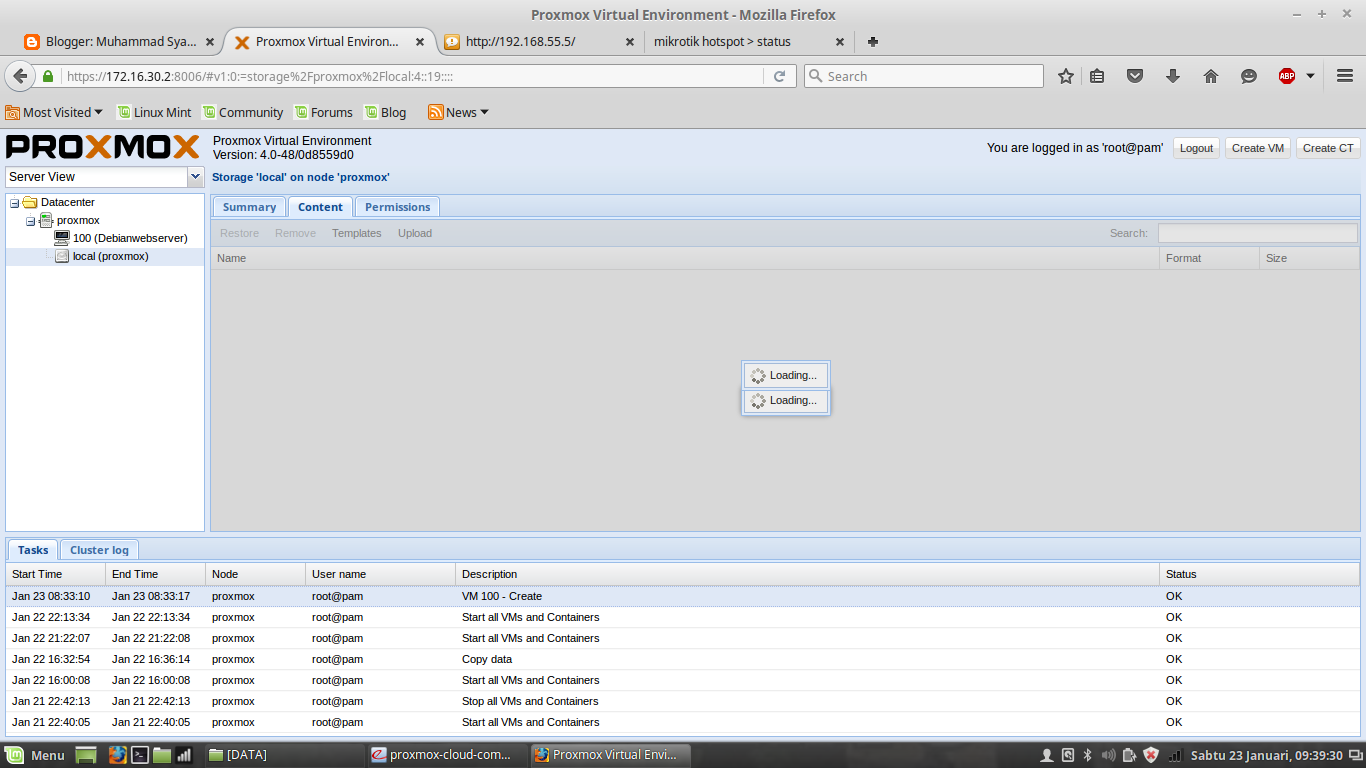Open the update manager shield icon
The height and width of the screenshot is (768, 1366).
pos(1151,755)
